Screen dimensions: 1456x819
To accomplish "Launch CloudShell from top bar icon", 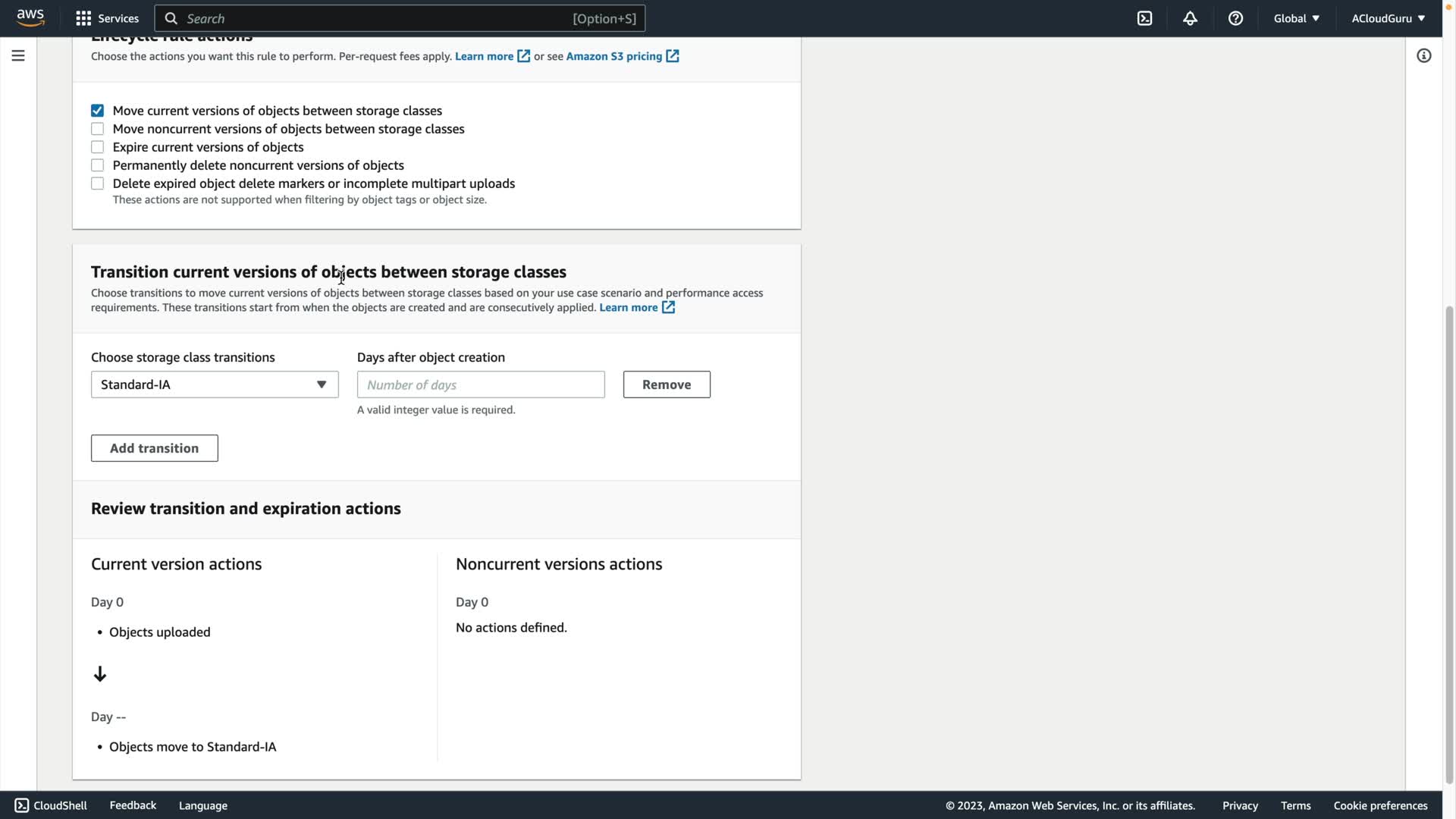I will tap(1144, 18).
